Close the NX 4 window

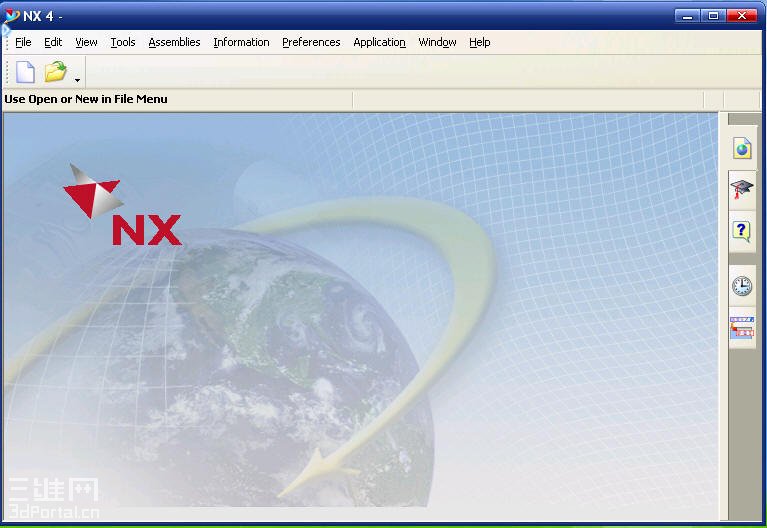[742, 16]
